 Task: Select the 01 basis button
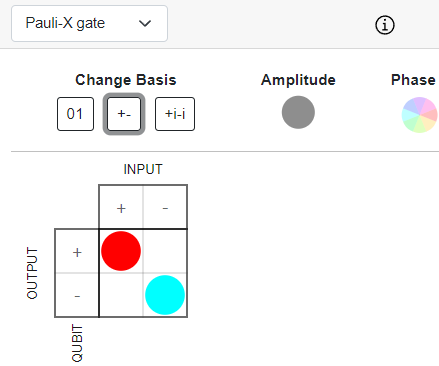coord(75,114)
